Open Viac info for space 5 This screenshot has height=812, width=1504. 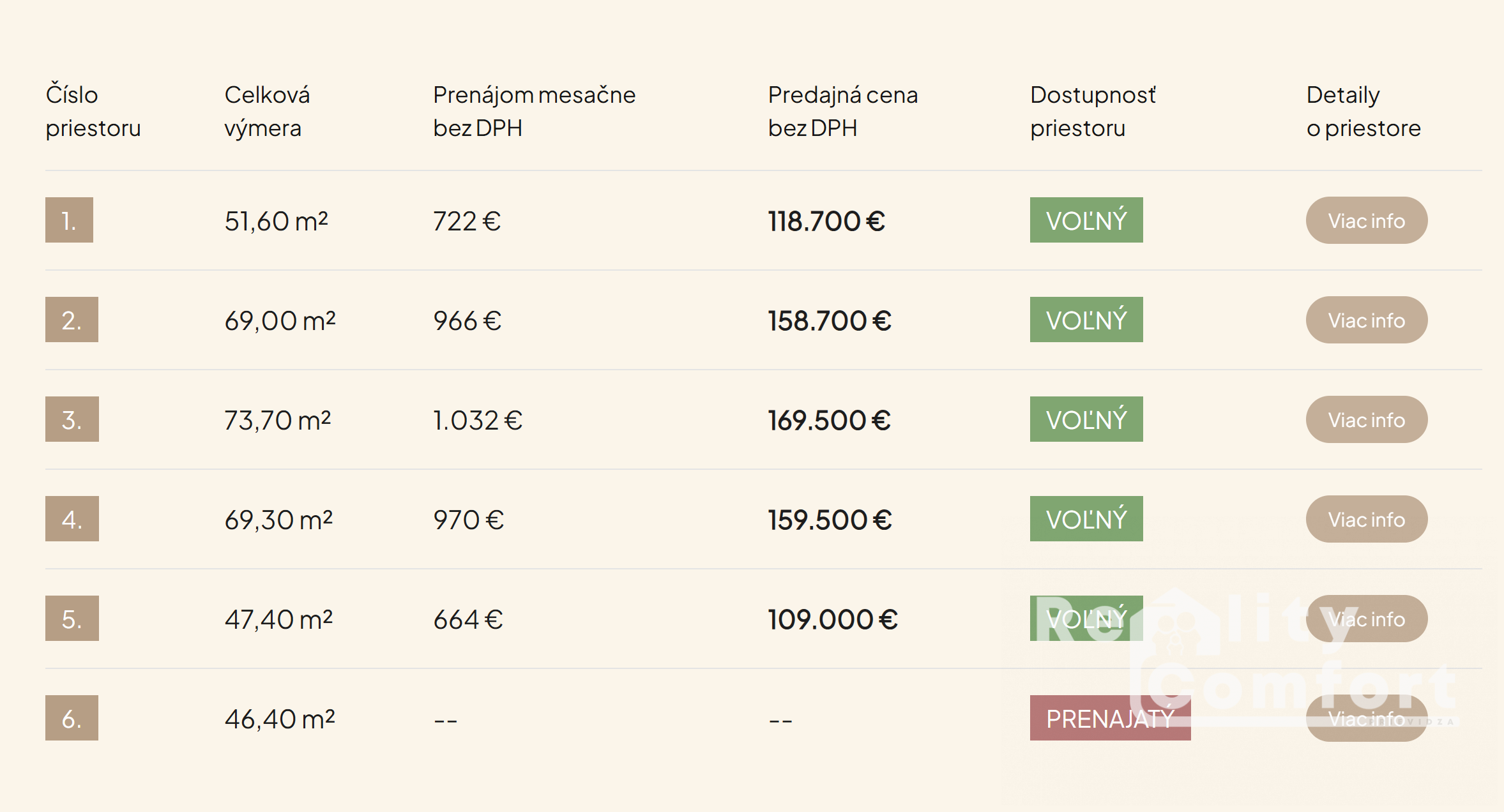(1367, 619)
